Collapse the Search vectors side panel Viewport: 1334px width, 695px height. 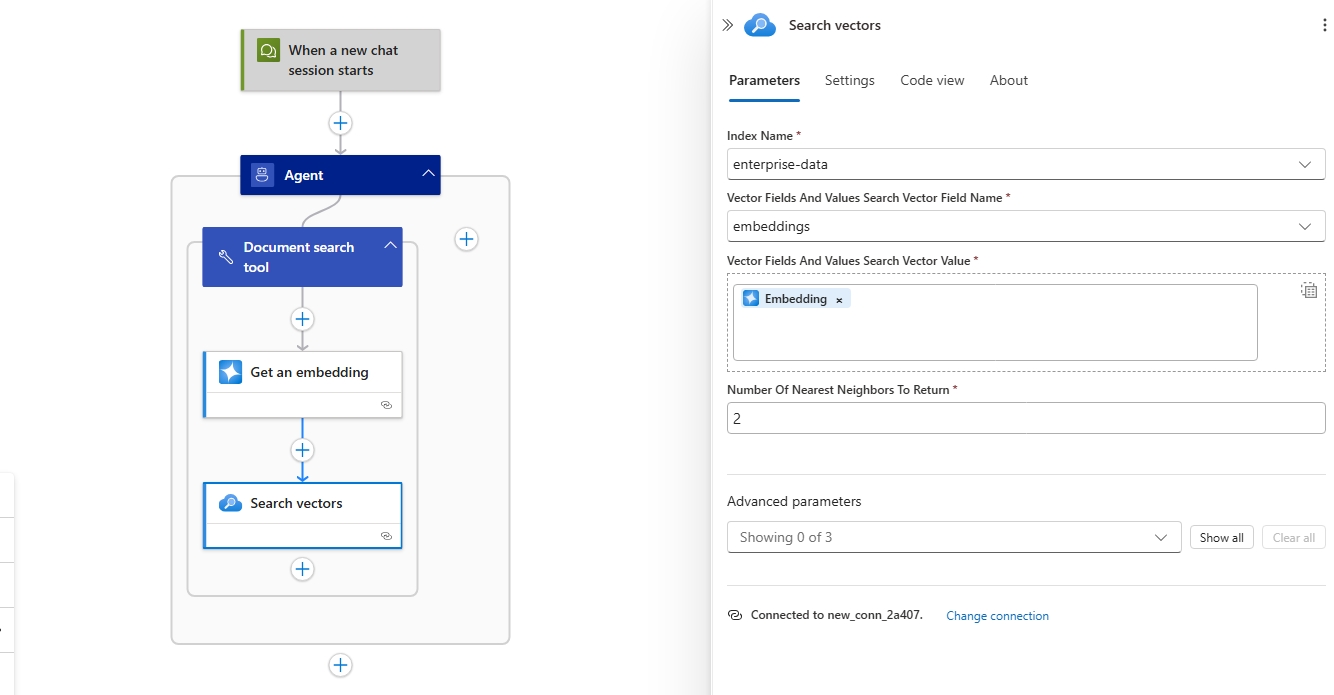coord(727,26)
